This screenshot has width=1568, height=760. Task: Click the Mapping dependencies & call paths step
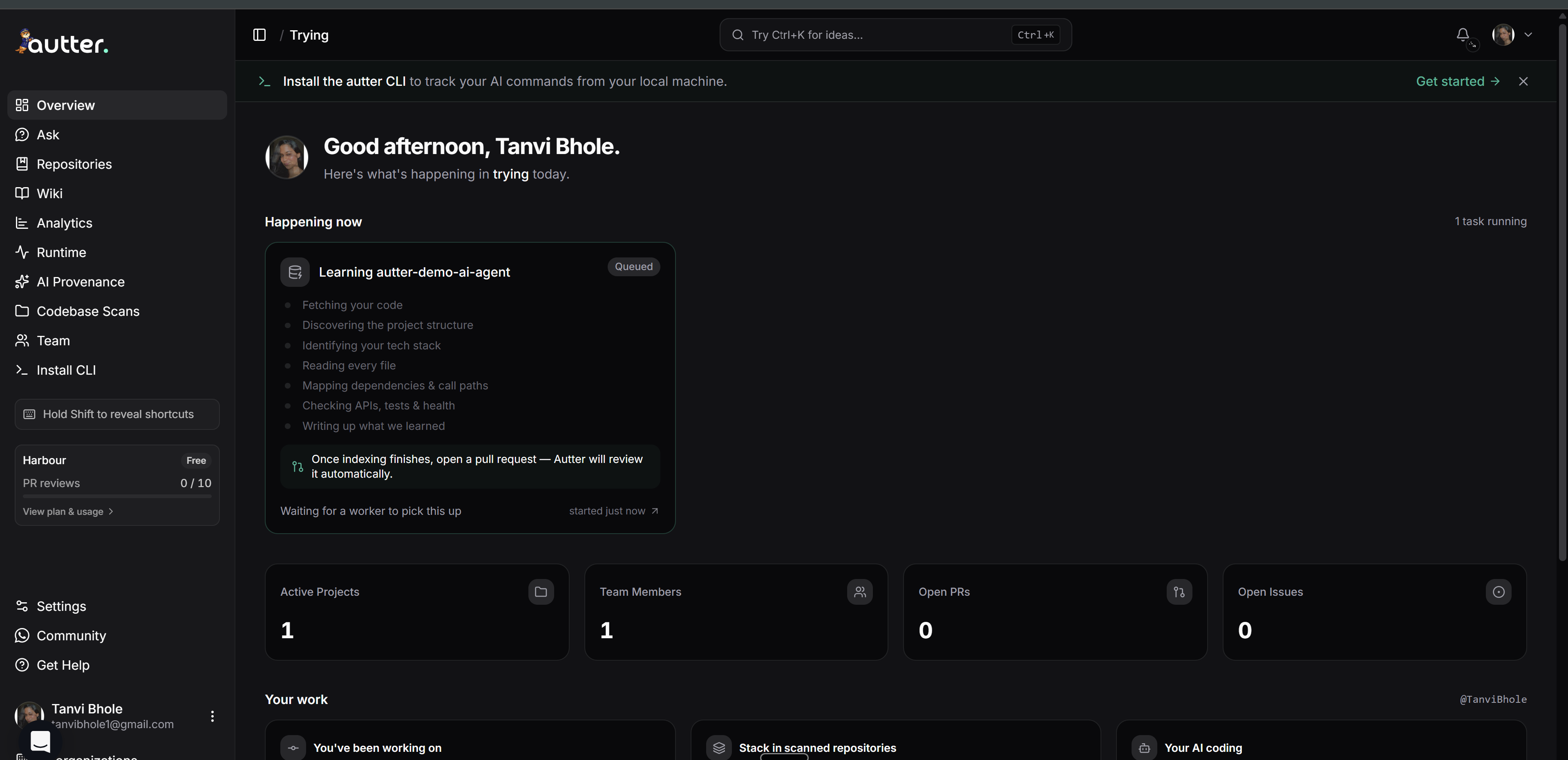395,385
